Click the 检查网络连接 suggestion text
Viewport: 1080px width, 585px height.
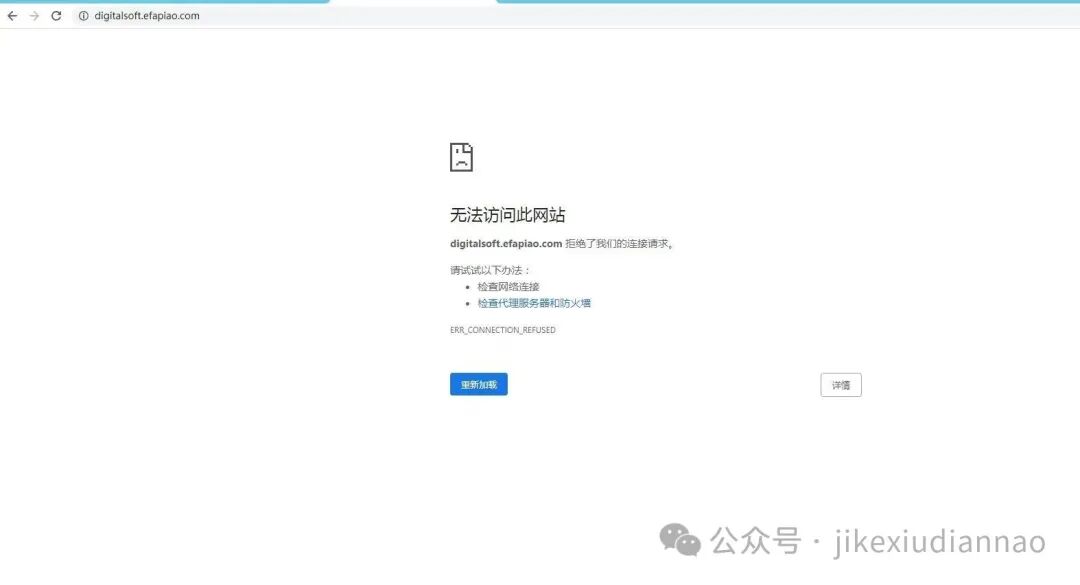(508, 287)
